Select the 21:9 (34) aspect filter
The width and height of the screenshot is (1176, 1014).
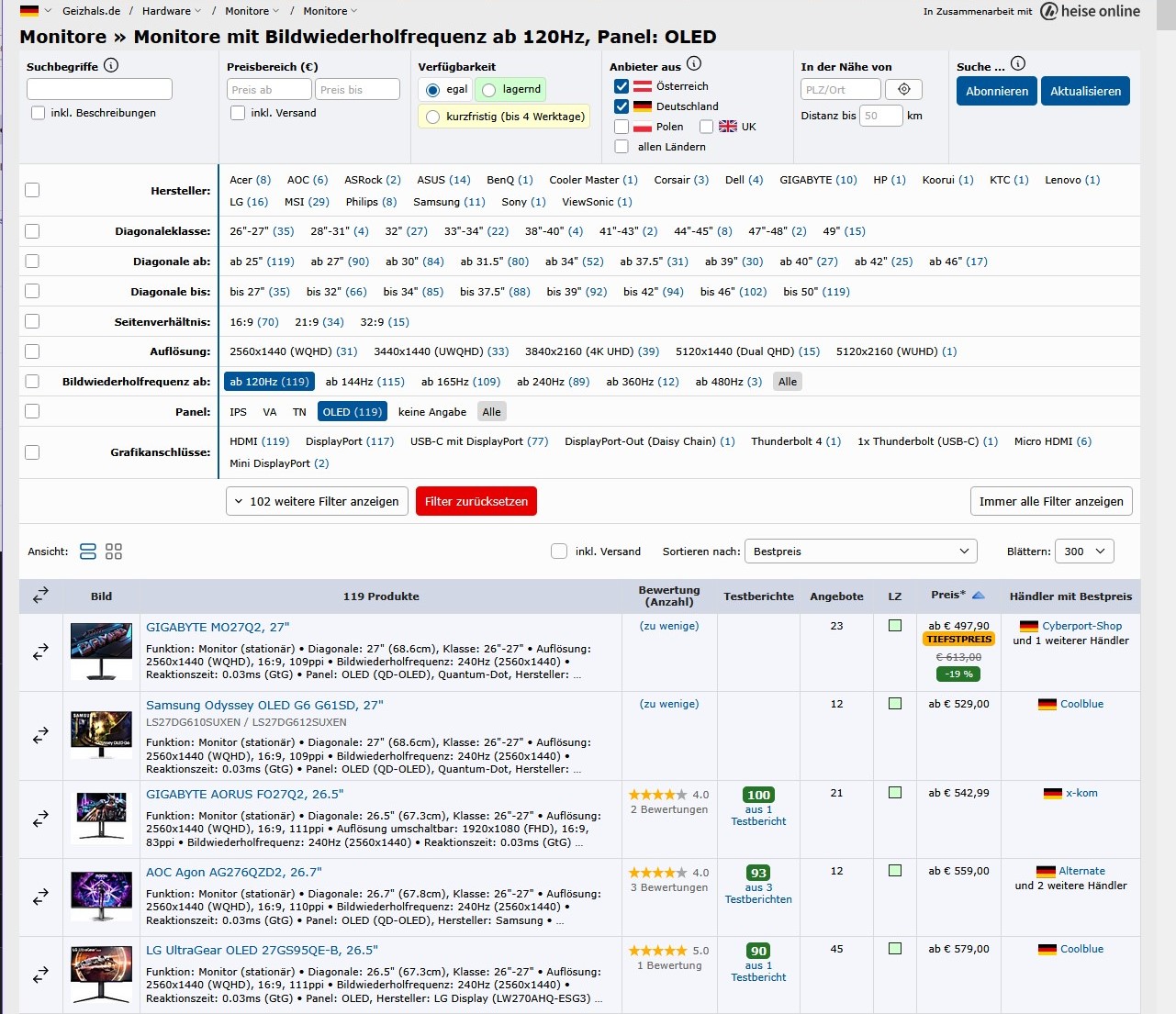(319, 322)
